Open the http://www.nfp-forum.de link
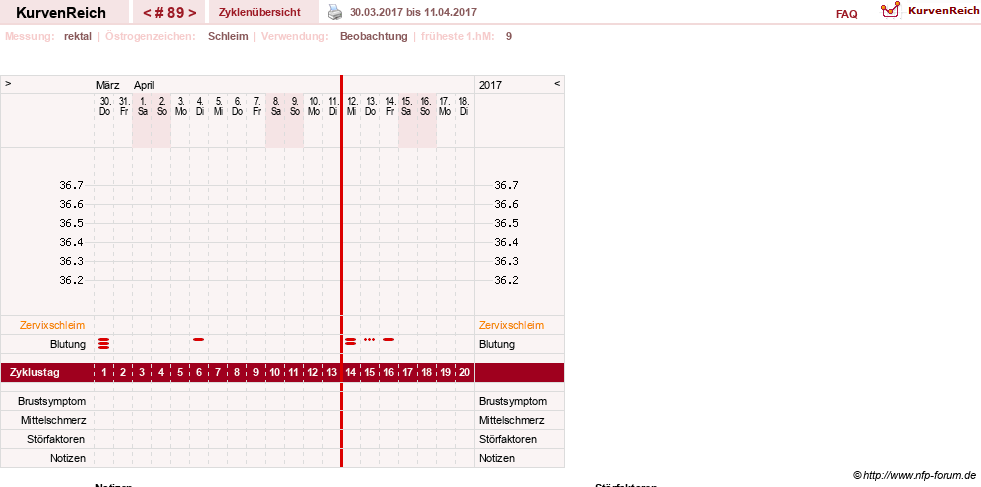This screenshot has height=487, width=981. point(919,475)
